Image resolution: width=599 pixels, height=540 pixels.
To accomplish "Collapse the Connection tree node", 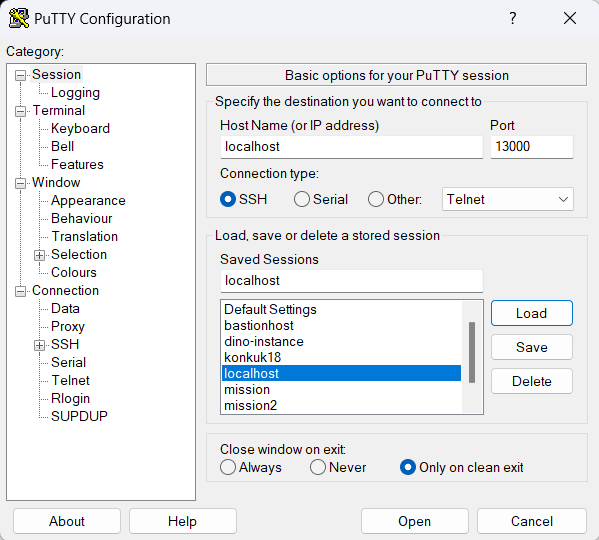I will pos(20,291).
